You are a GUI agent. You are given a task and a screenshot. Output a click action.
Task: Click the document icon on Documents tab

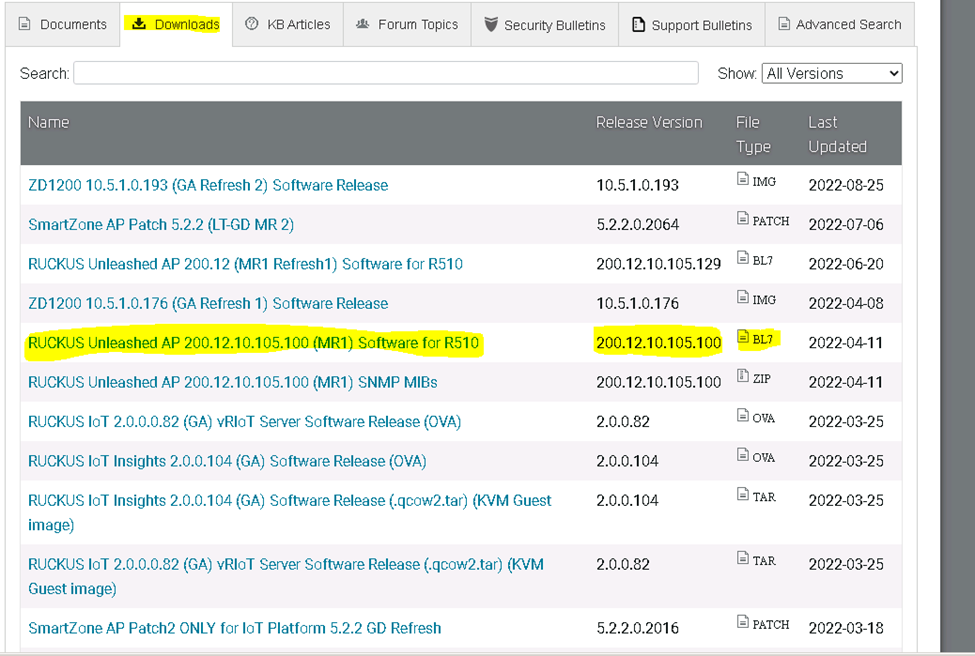pyautogui.click(x=25, y=24)
